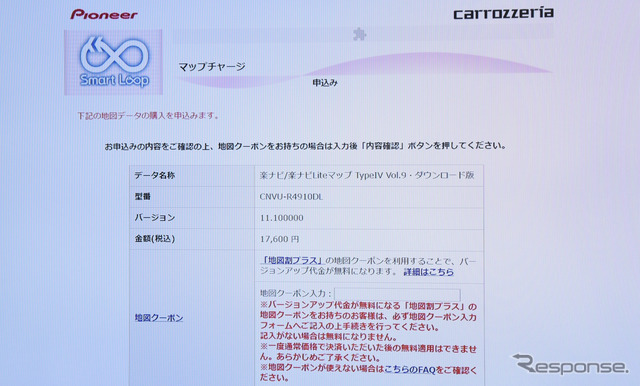The height and width of the screenshot is (386, 640).
Task: Click the Smart Loop logo image
Action: click(113, 62)
